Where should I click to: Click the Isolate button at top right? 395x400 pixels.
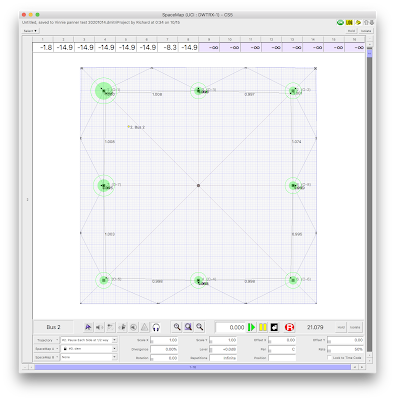click(366, 31)
